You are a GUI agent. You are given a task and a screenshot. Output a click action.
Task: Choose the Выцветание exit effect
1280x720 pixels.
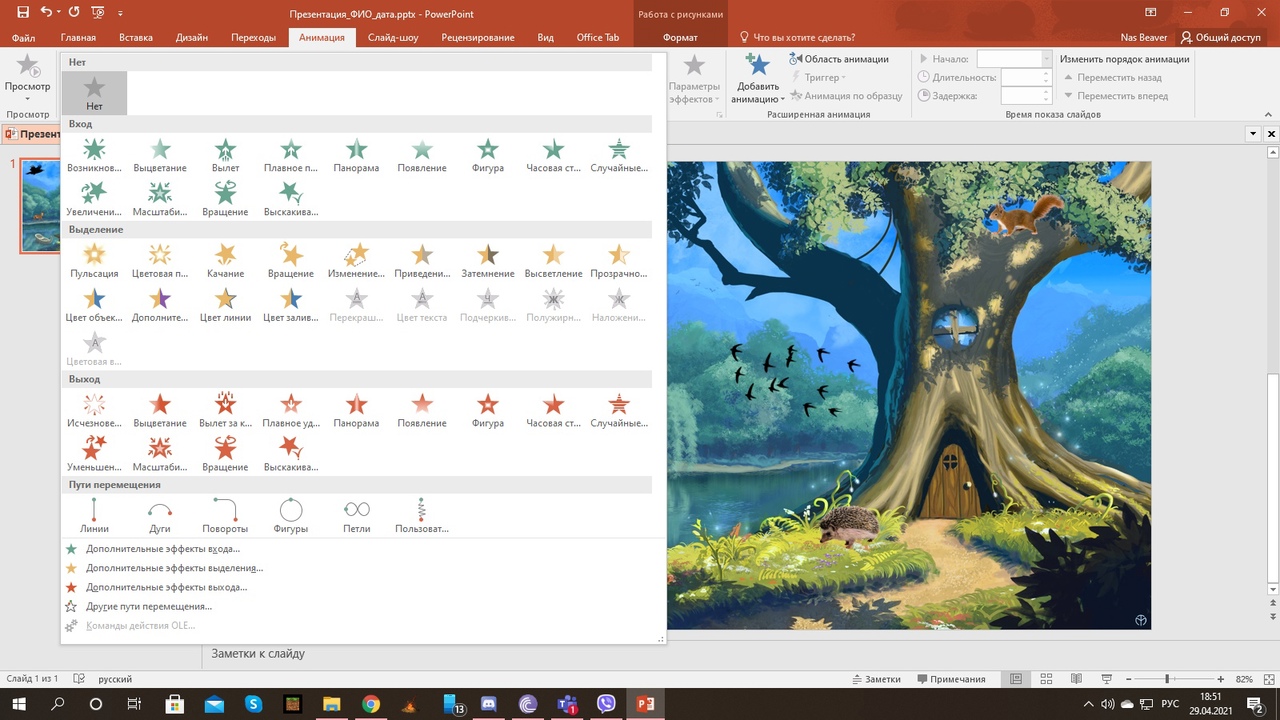[x=160, y=411]
